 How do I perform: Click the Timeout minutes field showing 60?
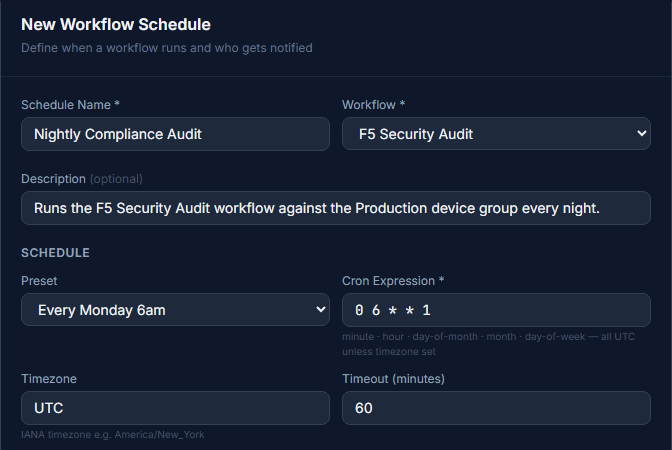496,408
